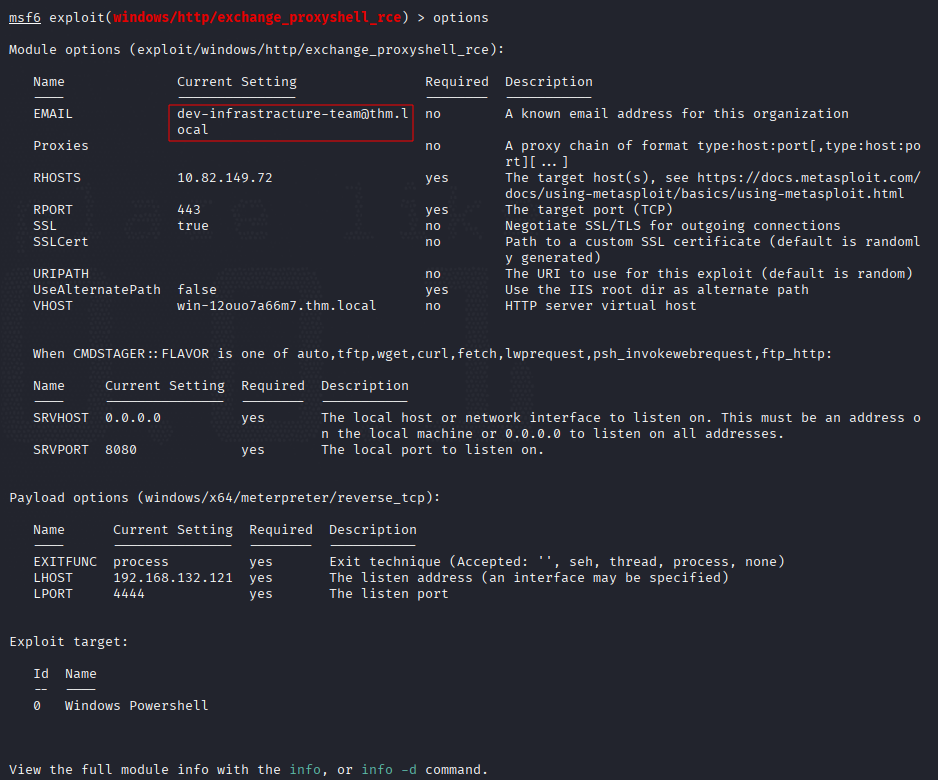This screenshot has height=780, width=938.
Task: Click 'Negotiate SSL/TLS for outgoing connections' description
Action: coord(672,226)
